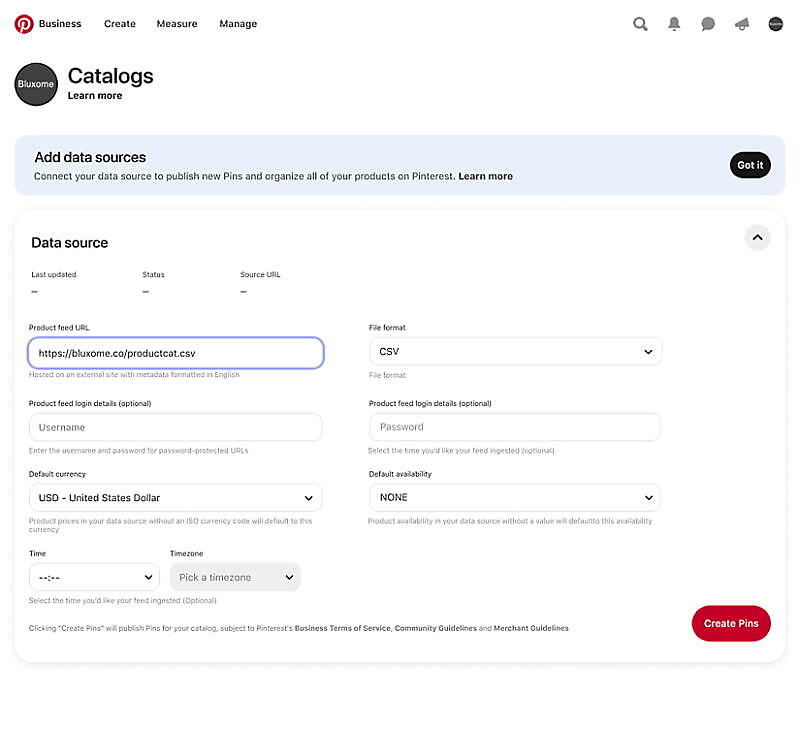
Task: Open the Create menu
Action: (x=119, y=24)
